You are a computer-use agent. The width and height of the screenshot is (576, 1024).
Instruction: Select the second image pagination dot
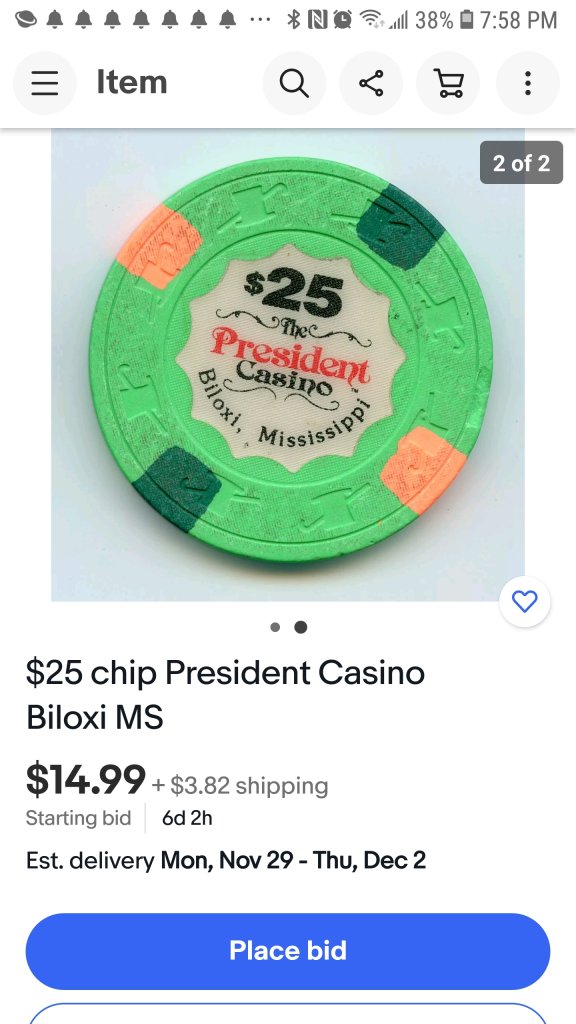coord(300,627)
